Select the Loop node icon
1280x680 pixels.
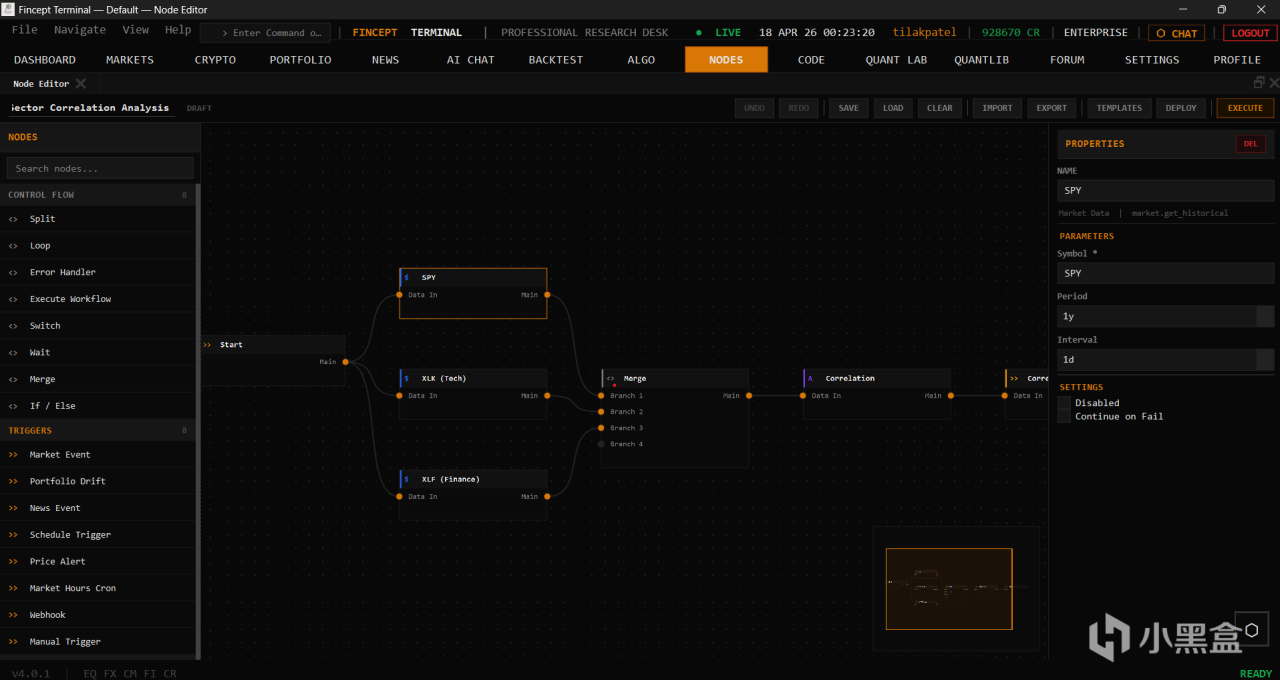(13, 246)
